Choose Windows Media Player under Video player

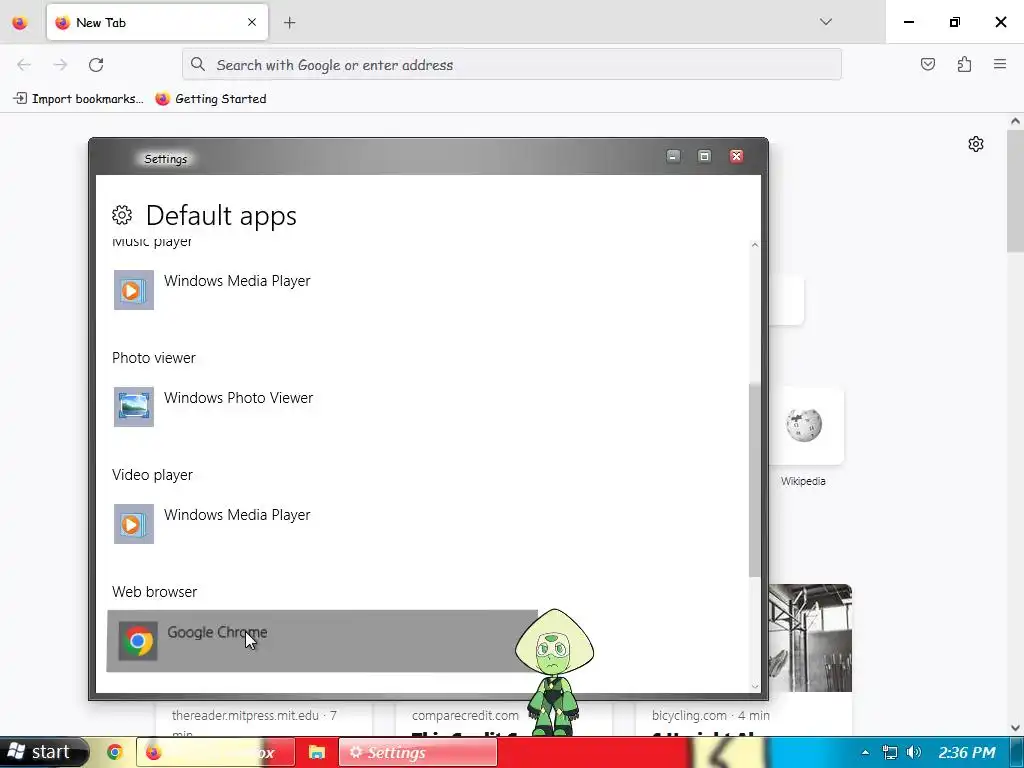237,515
